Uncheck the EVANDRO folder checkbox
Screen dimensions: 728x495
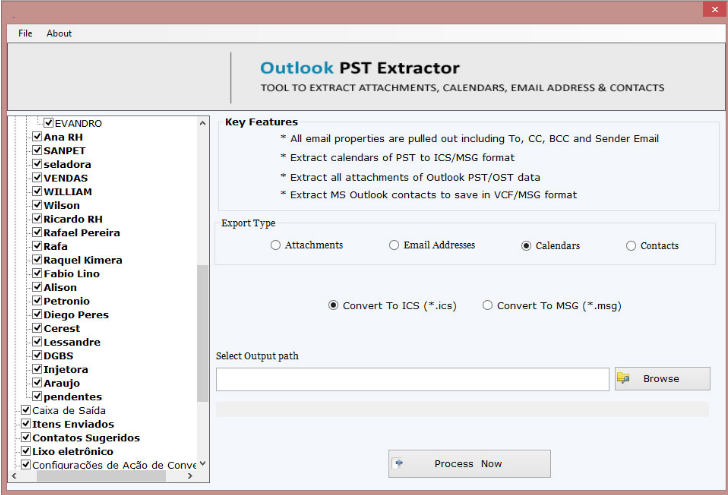point(49,123)
